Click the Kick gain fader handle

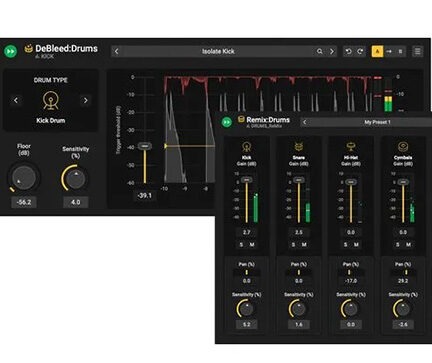tap(246, 180)
